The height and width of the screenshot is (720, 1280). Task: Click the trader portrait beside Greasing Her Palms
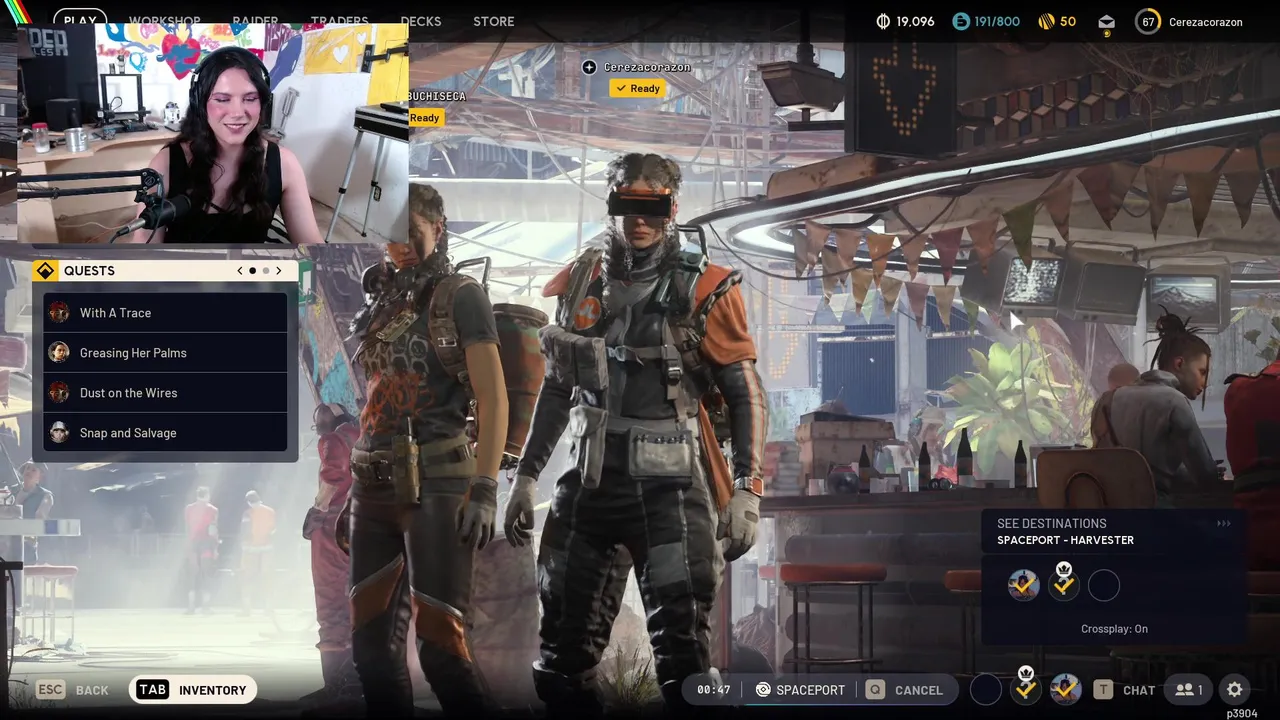pyautogui.click(x=60, y=353)
